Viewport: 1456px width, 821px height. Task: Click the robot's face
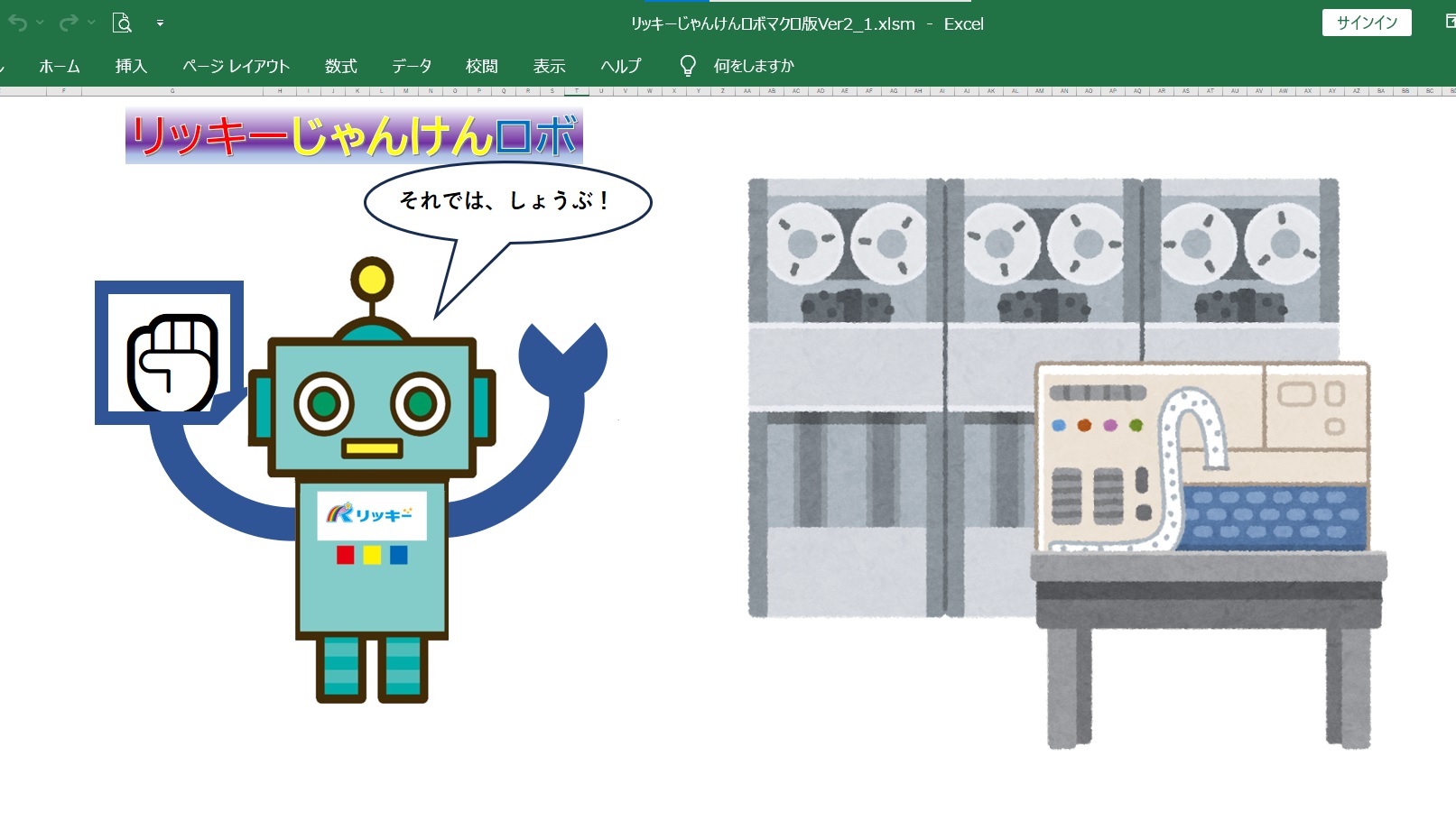click(x=372, y=407)
